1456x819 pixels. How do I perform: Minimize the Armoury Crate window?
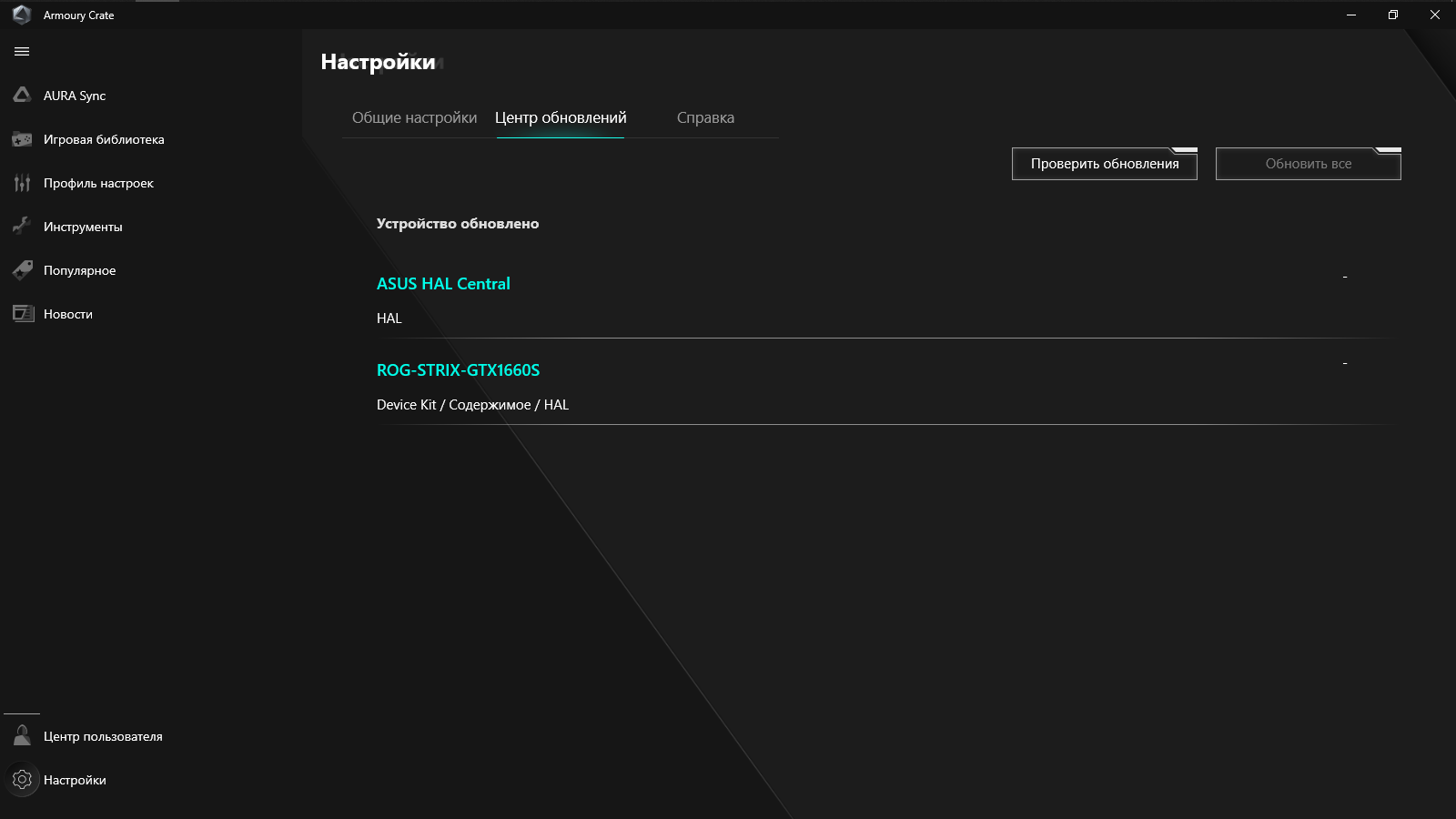point(1351,15)
